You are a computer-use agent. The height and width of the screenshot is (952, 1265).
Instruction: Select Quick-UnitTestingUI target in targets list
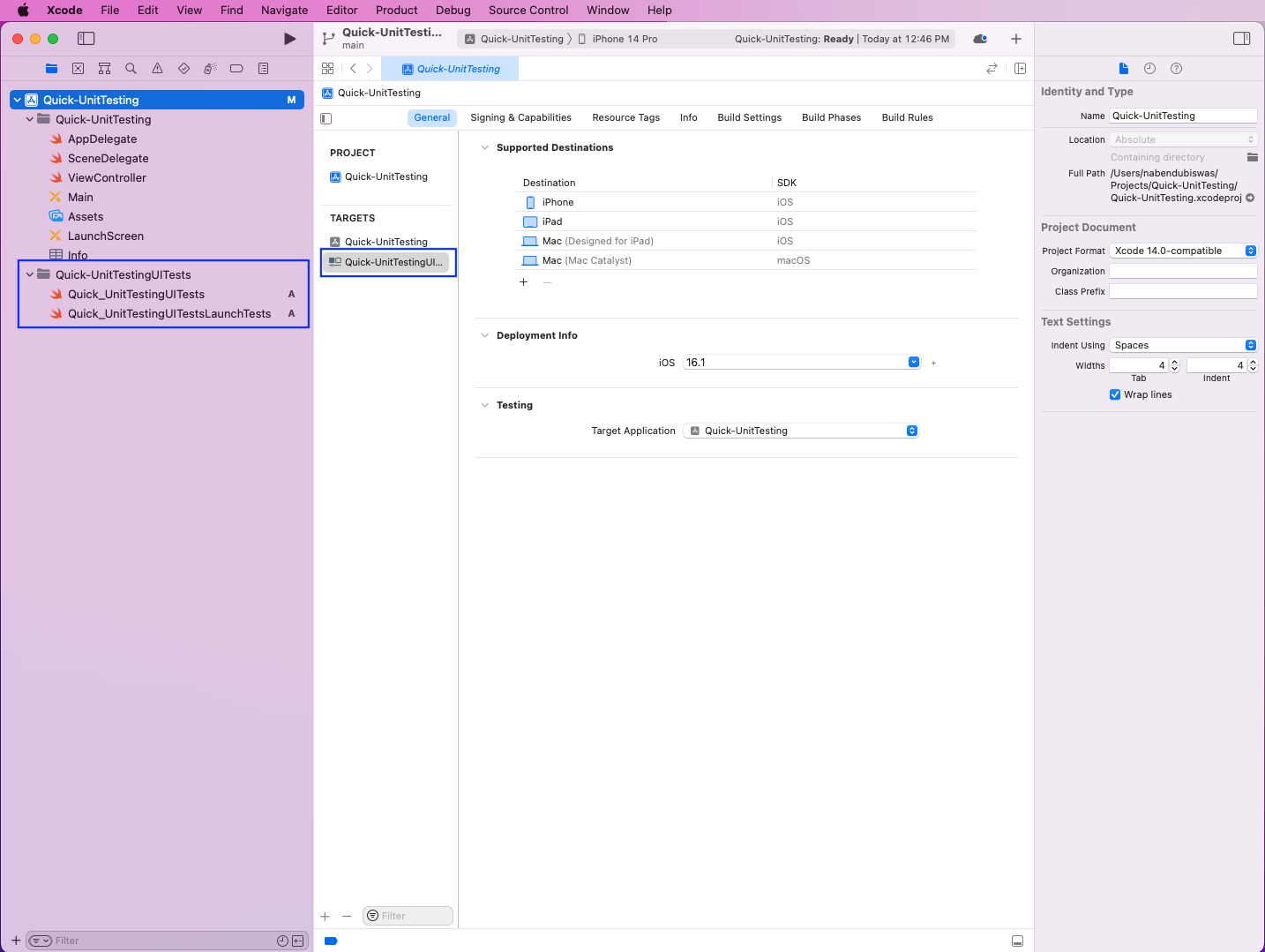coord(388,263)
